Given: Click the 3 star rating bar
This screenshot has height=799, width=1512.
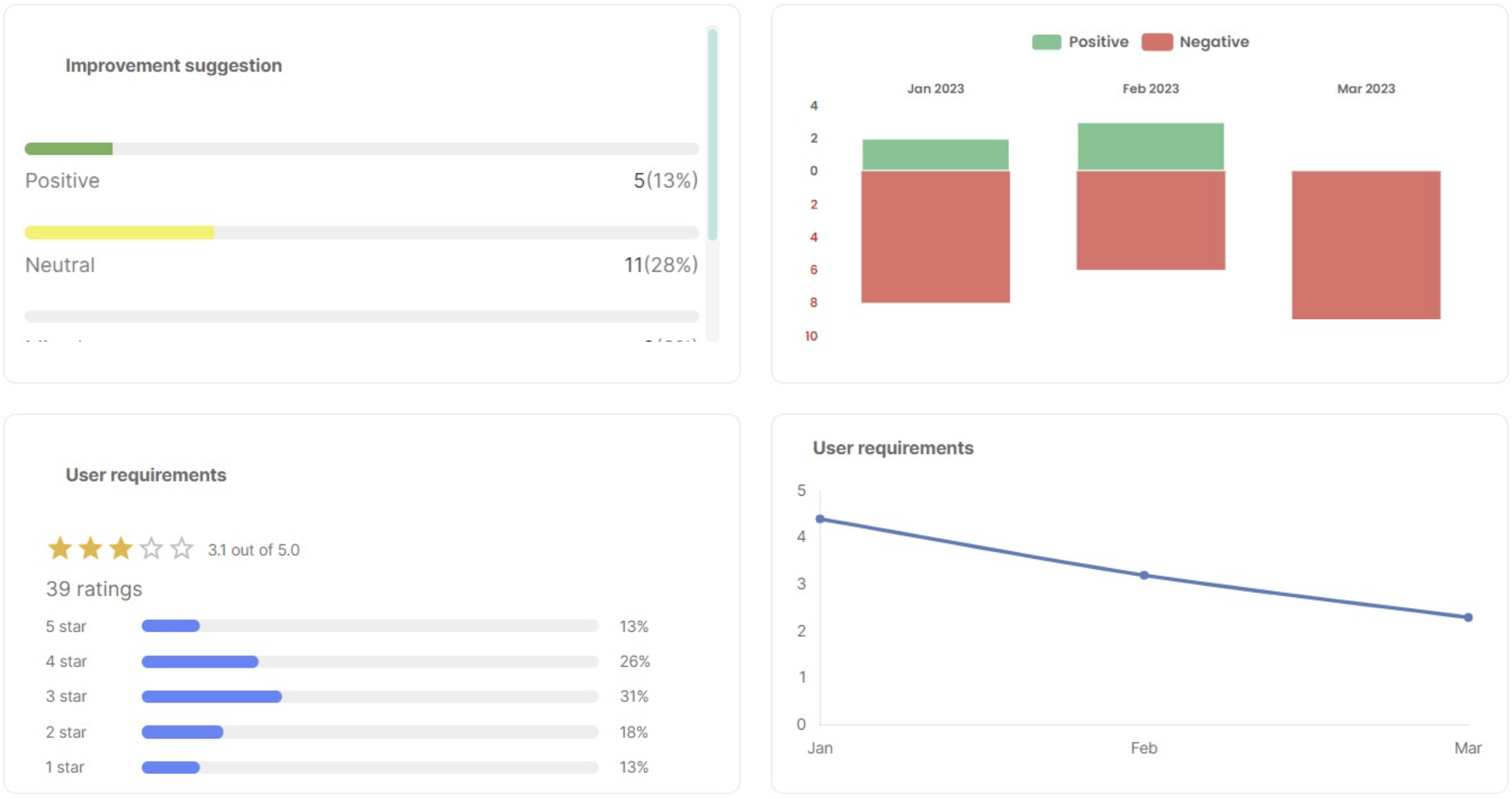Looking at the screenshot, I should [212, 696].
